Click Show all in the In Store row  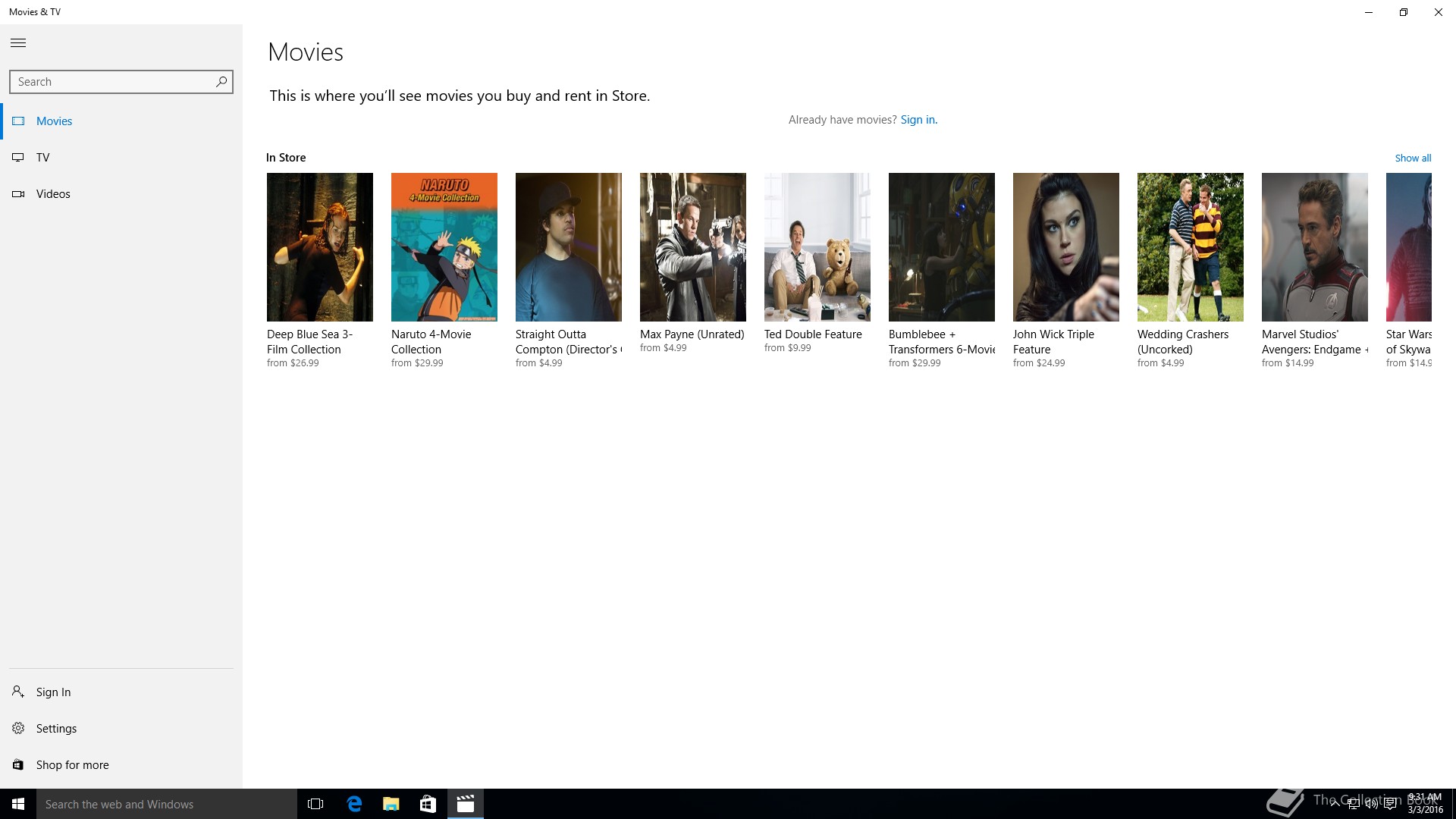[1413, 158]
